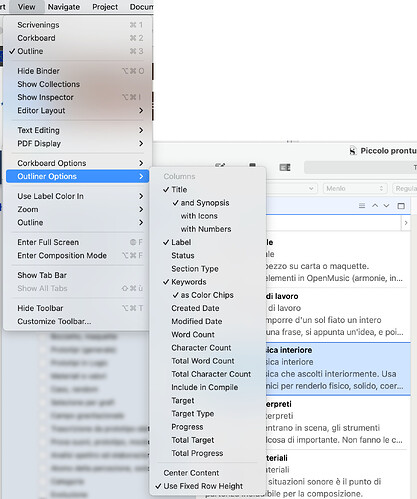Choose Customize Toolbar… entry

click(x=54, y=322)
